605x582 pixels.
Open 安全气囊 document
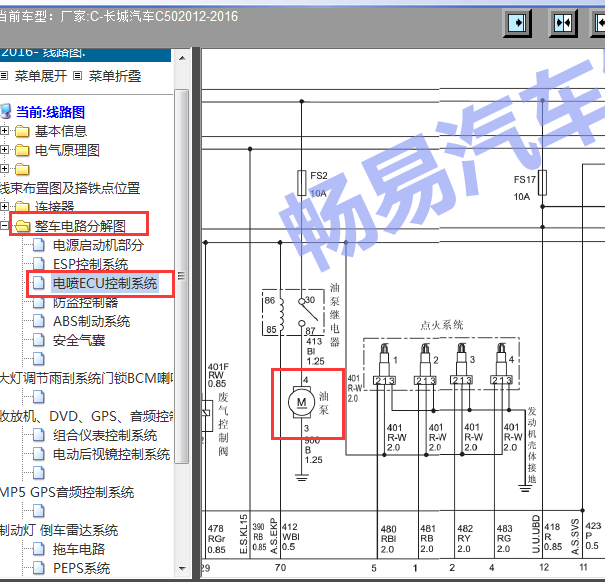click(x=79, y=340)
